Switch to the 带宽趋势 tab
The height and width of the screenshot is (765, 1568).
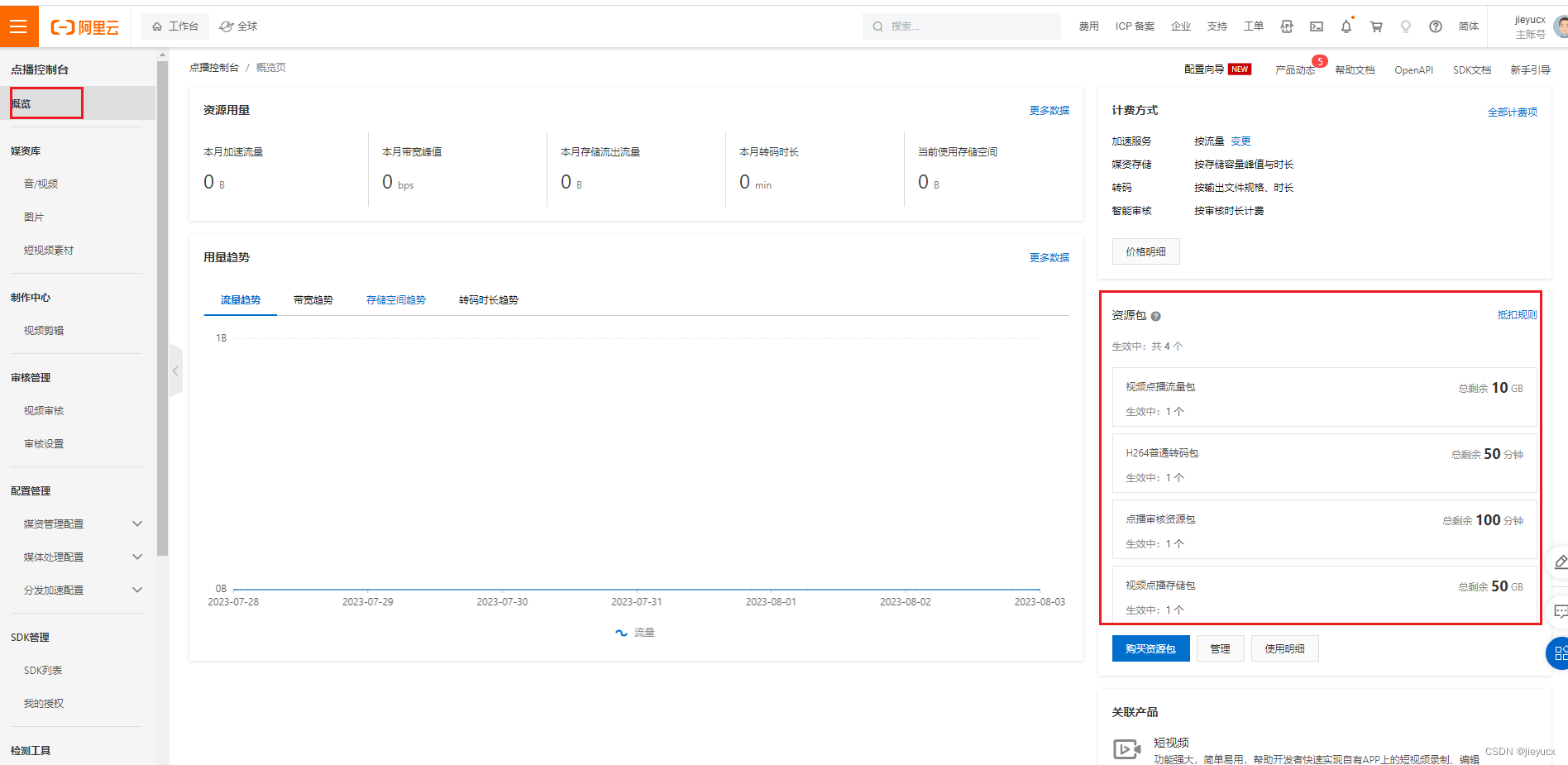pyautogui.click(x=313, y=299)
